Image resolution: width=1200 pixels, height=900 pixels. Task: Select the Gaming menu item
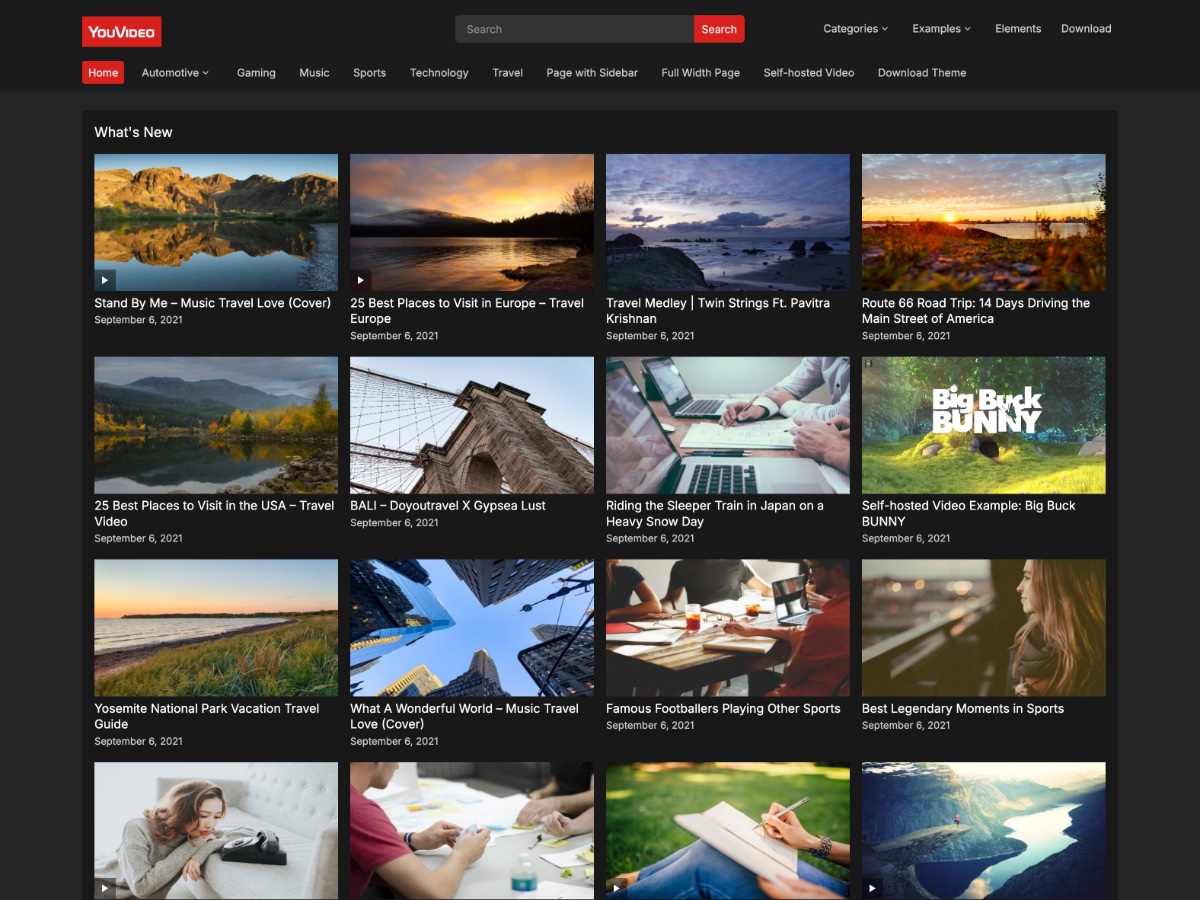(x=256, y=73)
